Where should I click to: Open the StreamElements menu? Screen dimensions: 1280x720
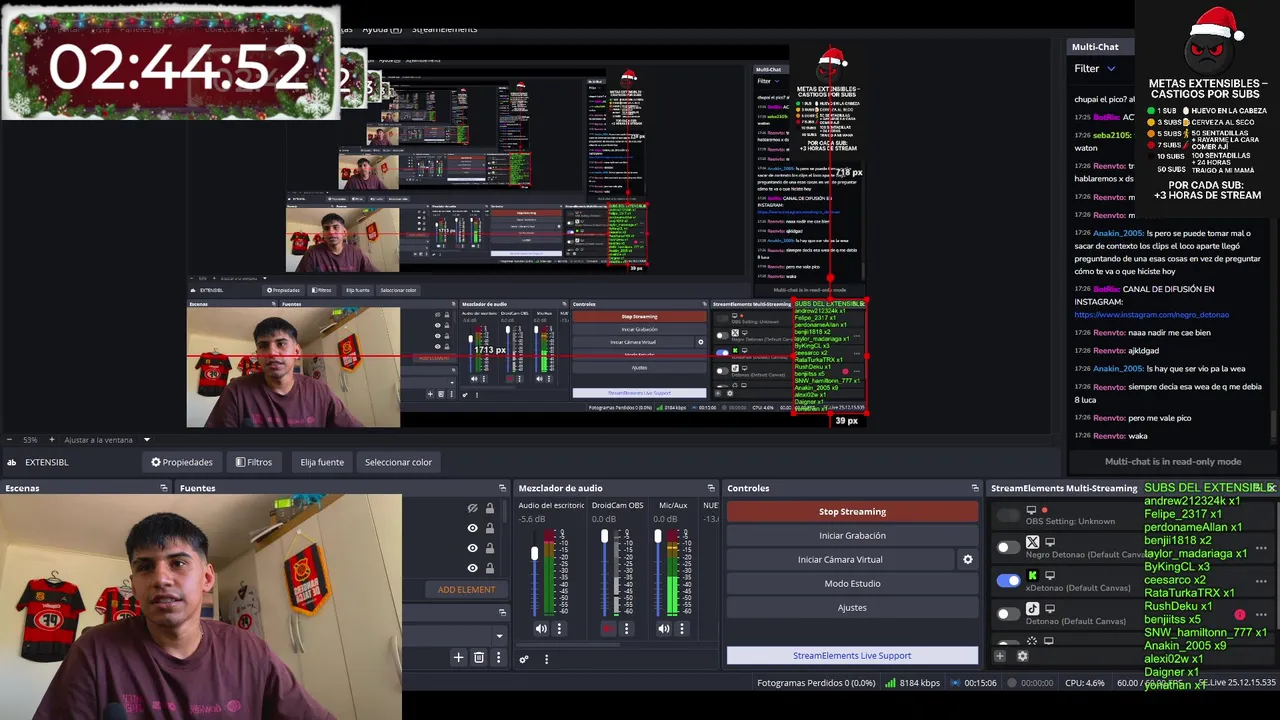[445, 29]
